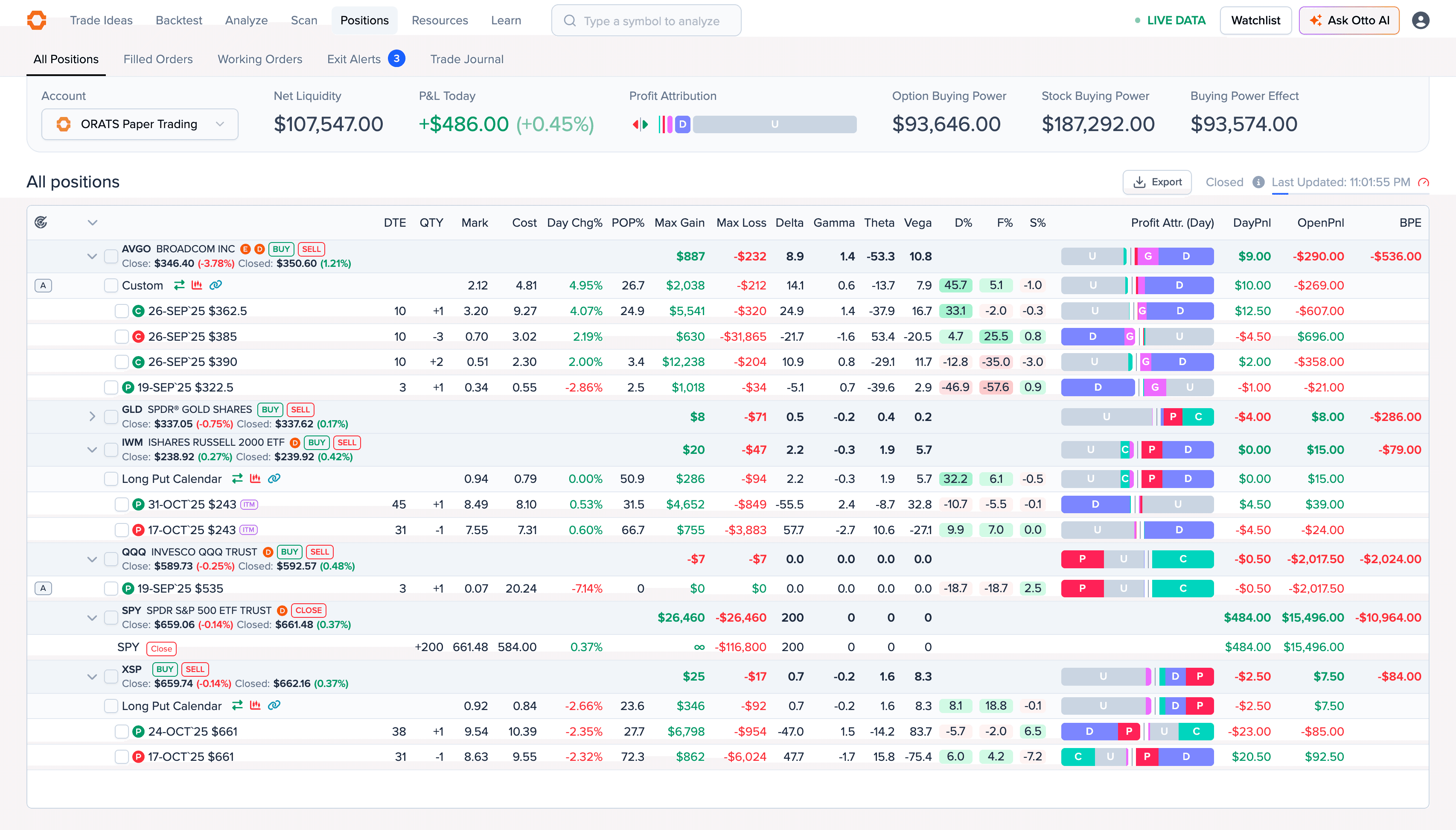Select the roll position icon on Custom row

click(179, 285)
